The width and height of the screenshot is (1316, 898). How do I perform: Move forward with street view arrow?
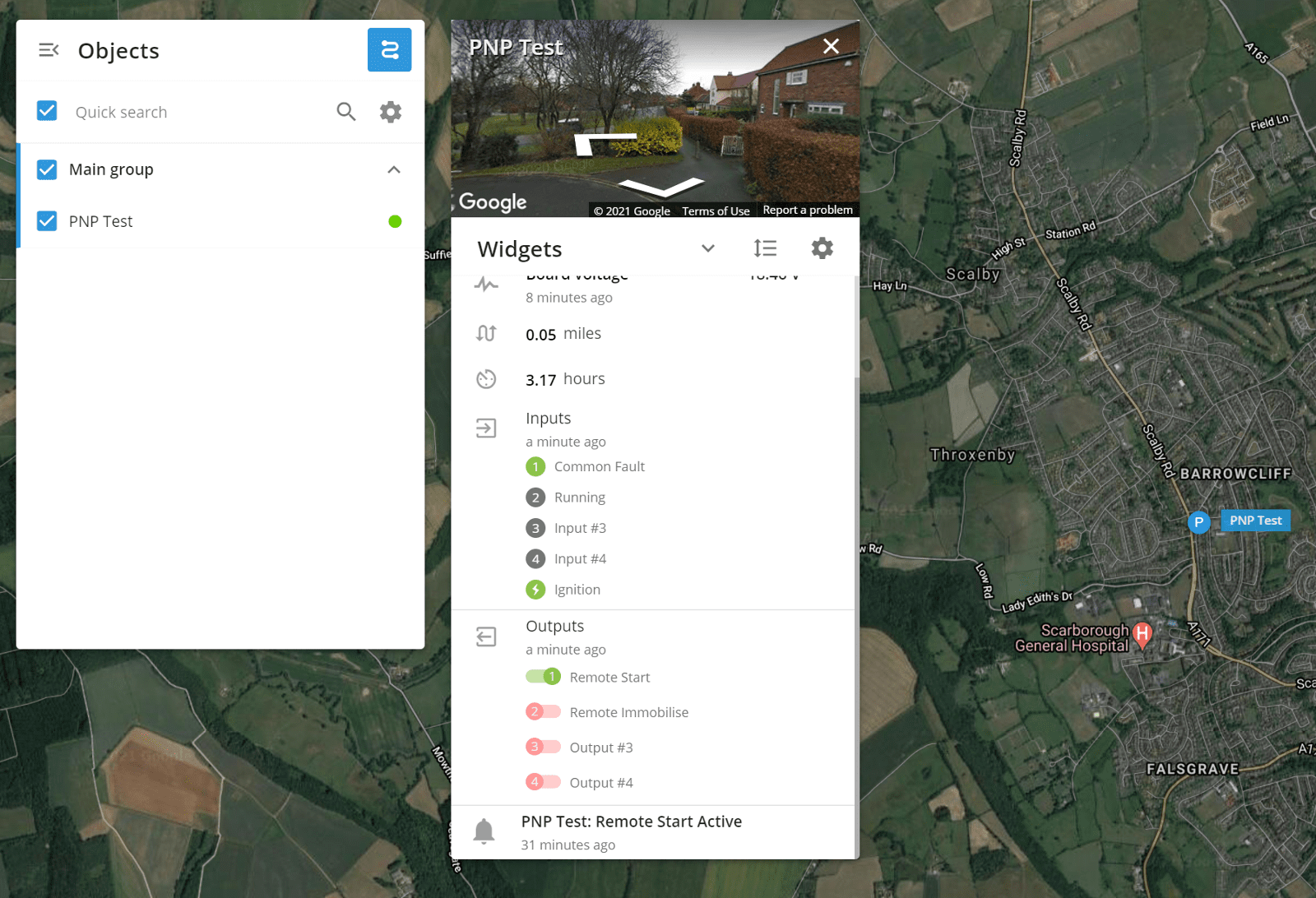662,187
